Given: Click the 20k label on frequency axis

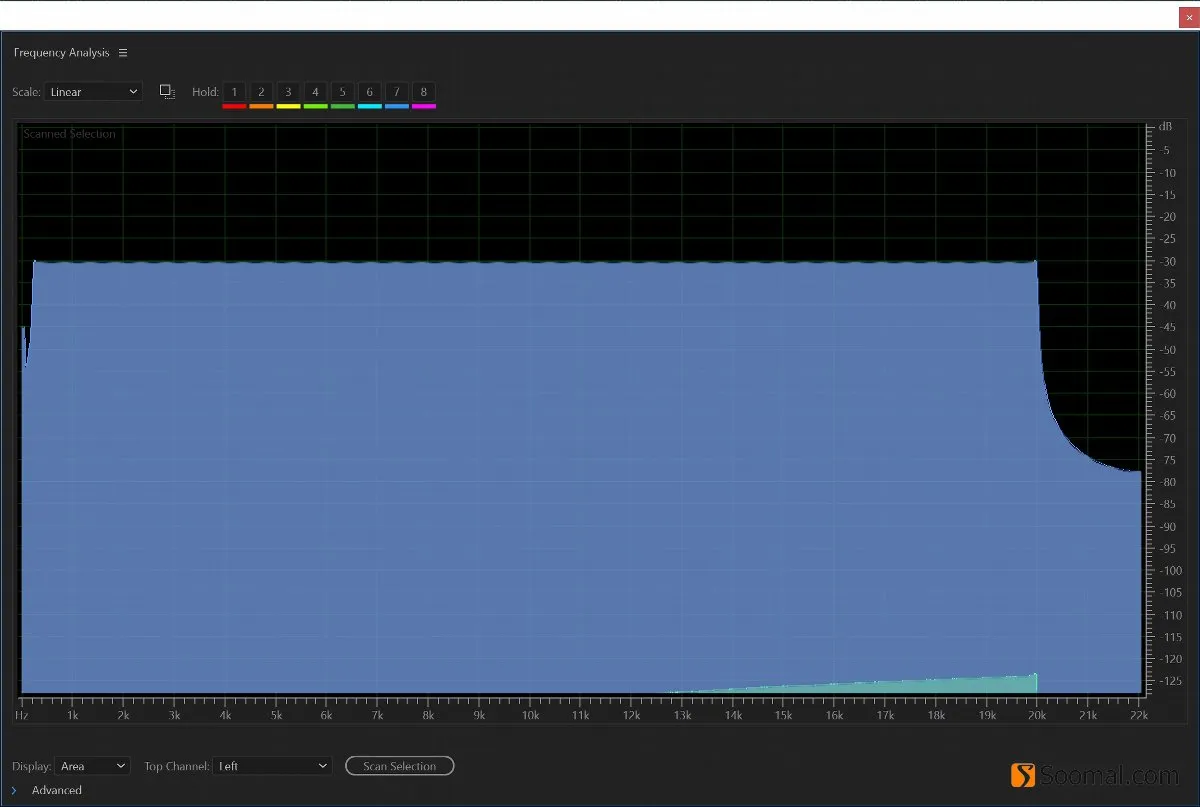Looking at the screenshot, I should (1038, 716).
